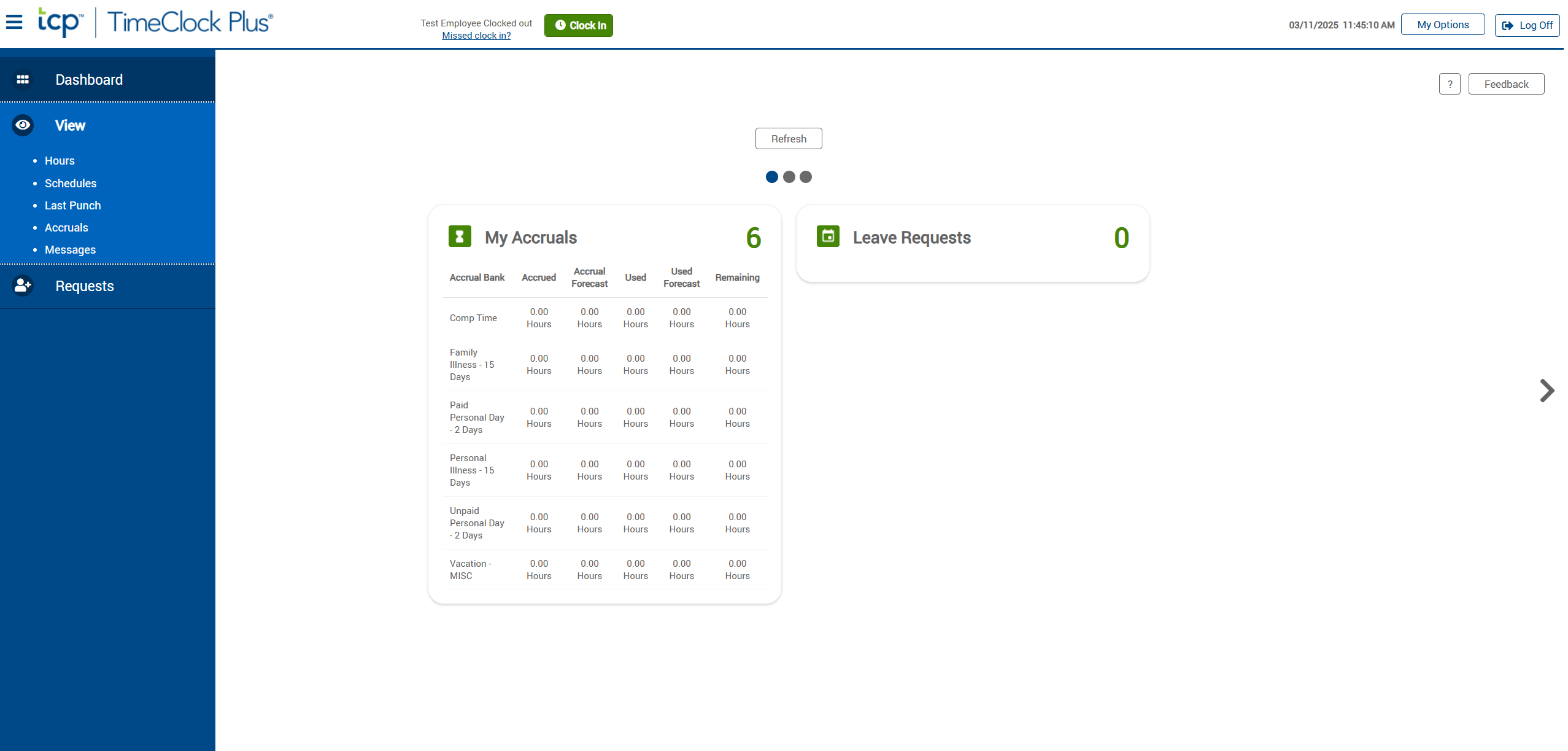Click the My Accruals hourglass icon
1568x751 pixels.
(460, 236)
